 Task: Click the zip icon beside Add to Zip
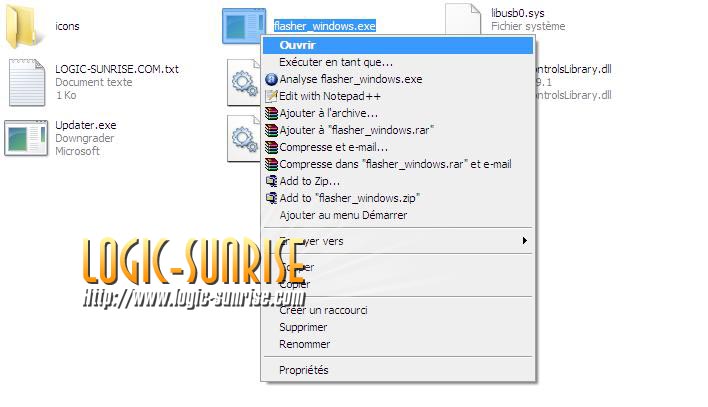pyautogui.click(x=271, y=181)
